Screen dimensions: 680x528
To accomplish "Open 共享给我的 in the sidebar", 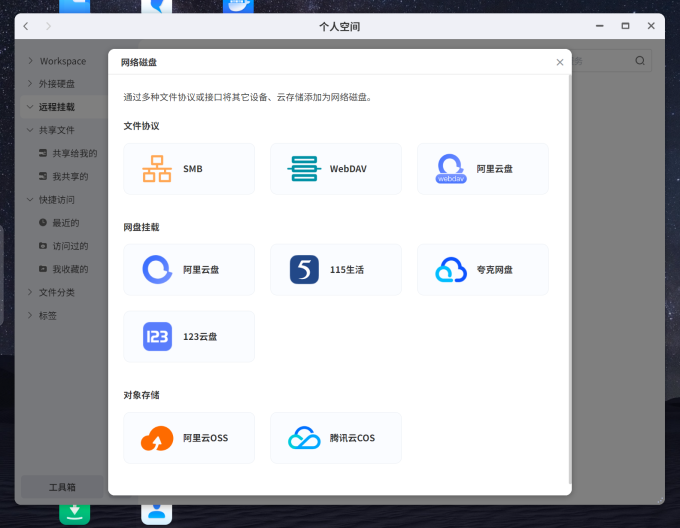I will [75, 153].
